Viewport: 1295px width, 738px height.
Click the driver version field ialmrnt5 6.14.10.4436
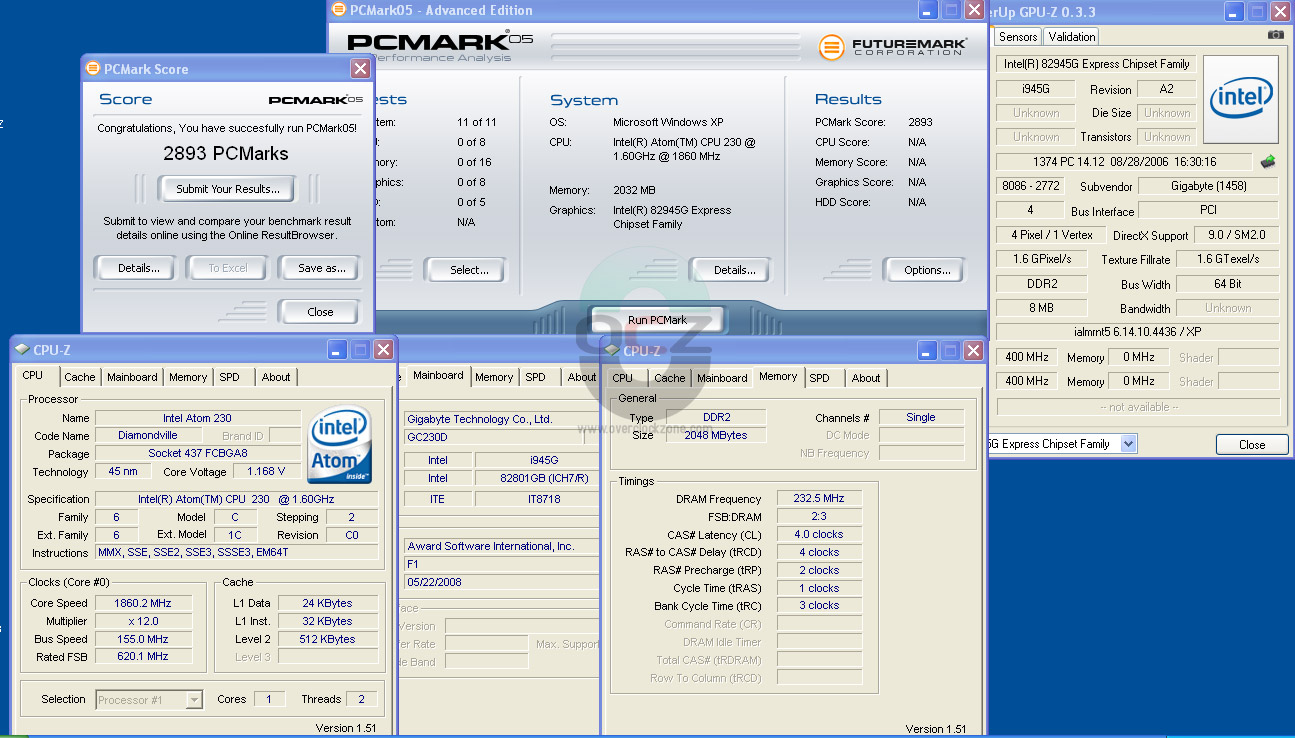pyautogui.click(x=1138, y=332)
